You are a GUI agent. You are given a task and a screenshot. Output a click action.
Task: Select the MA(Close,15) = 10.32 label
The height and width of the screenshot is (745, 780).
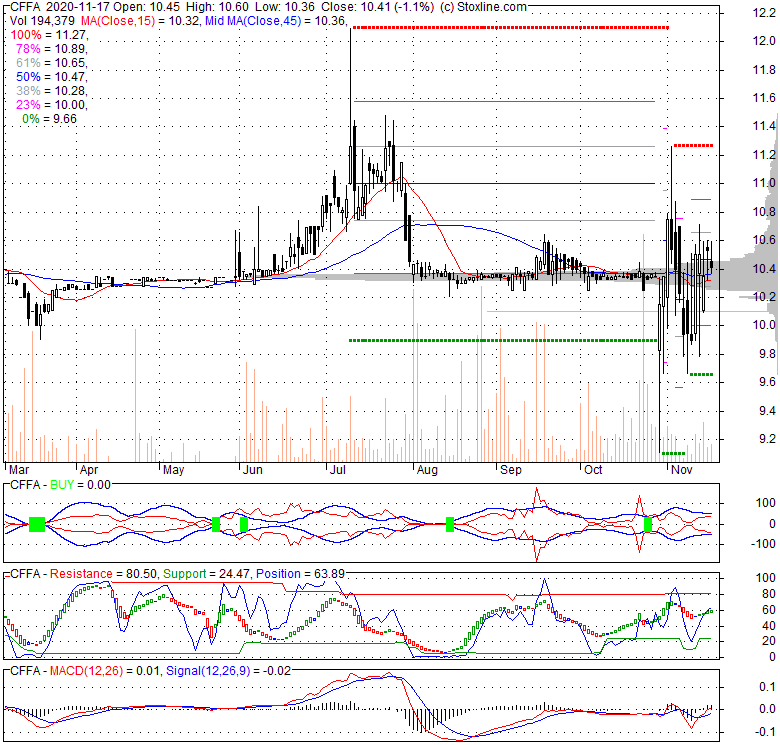click(140, 21)
